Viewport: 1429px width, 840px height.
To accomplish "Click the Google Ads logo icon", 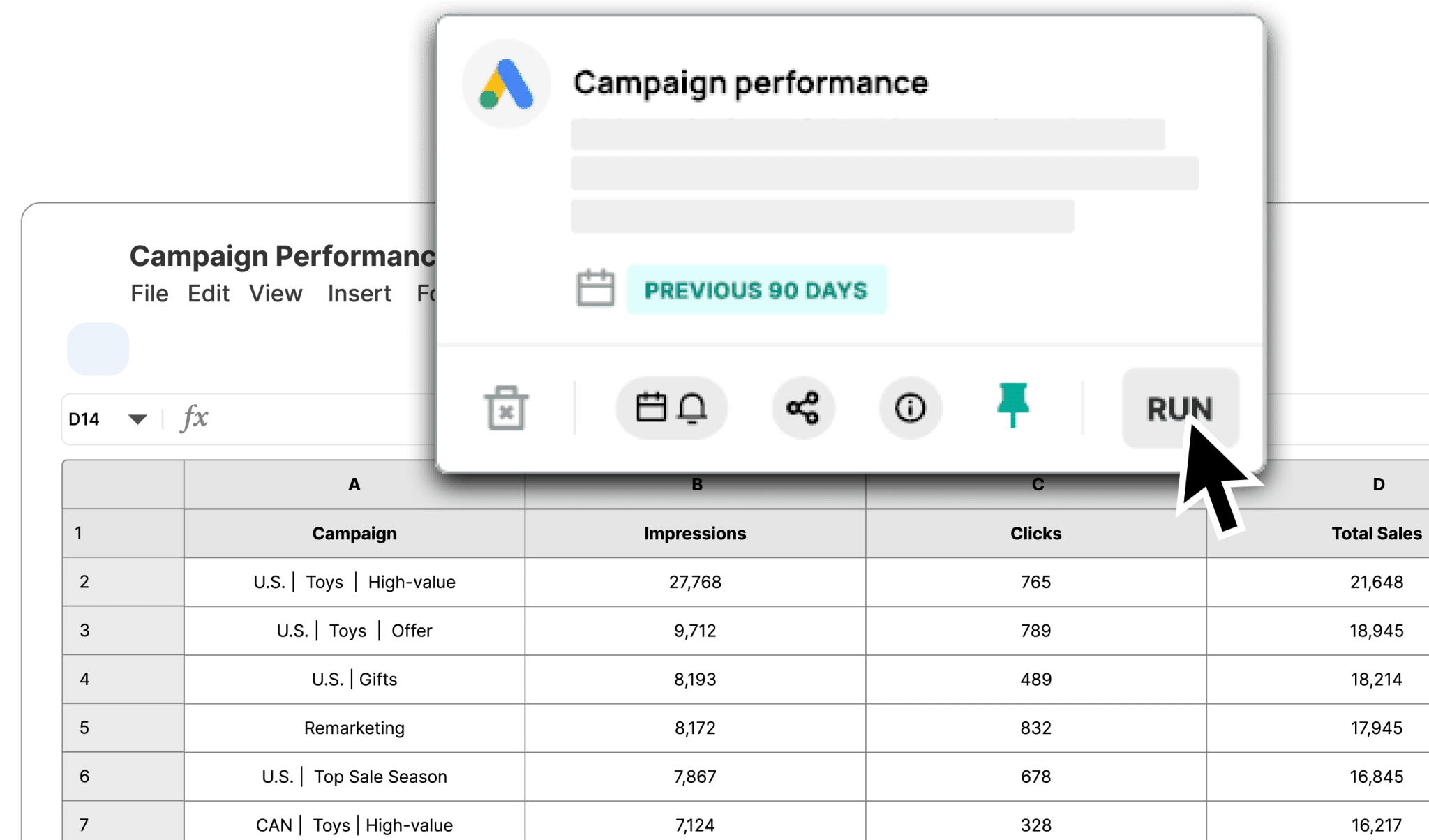I will (507, 84).
